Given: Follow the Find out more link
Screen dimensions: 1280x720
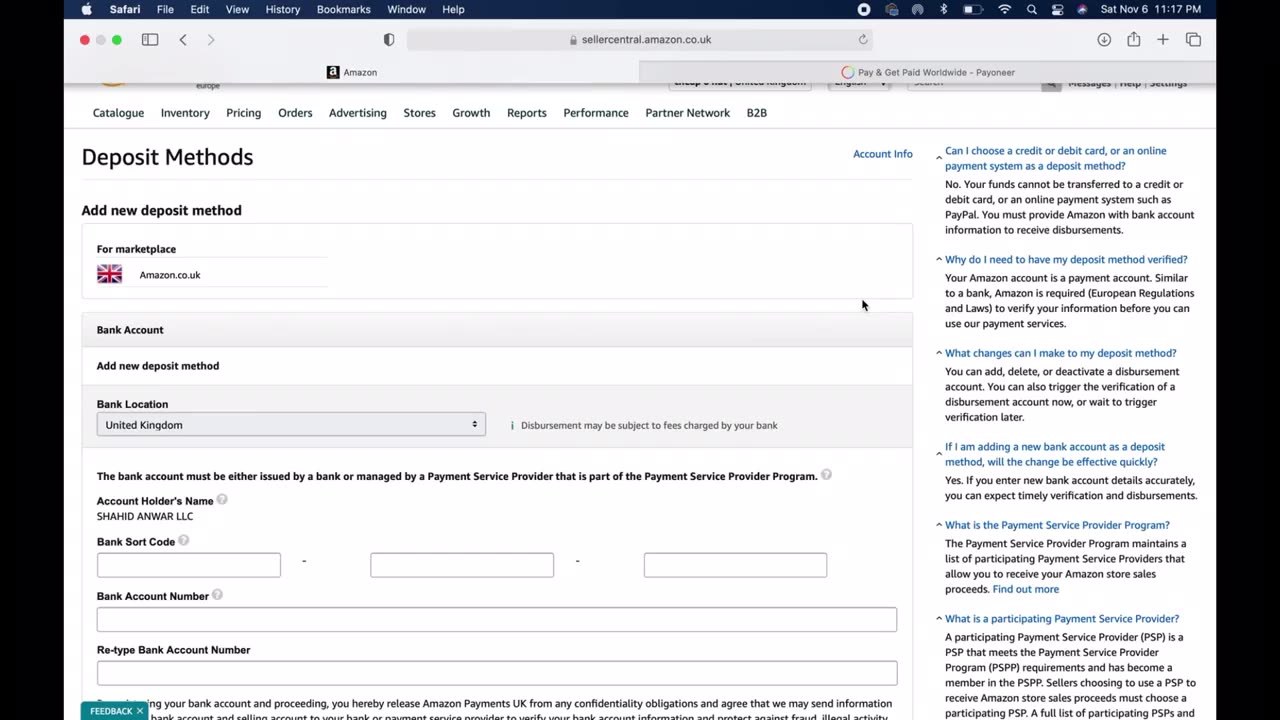Looking at the screenshot, I should 1025,589.
